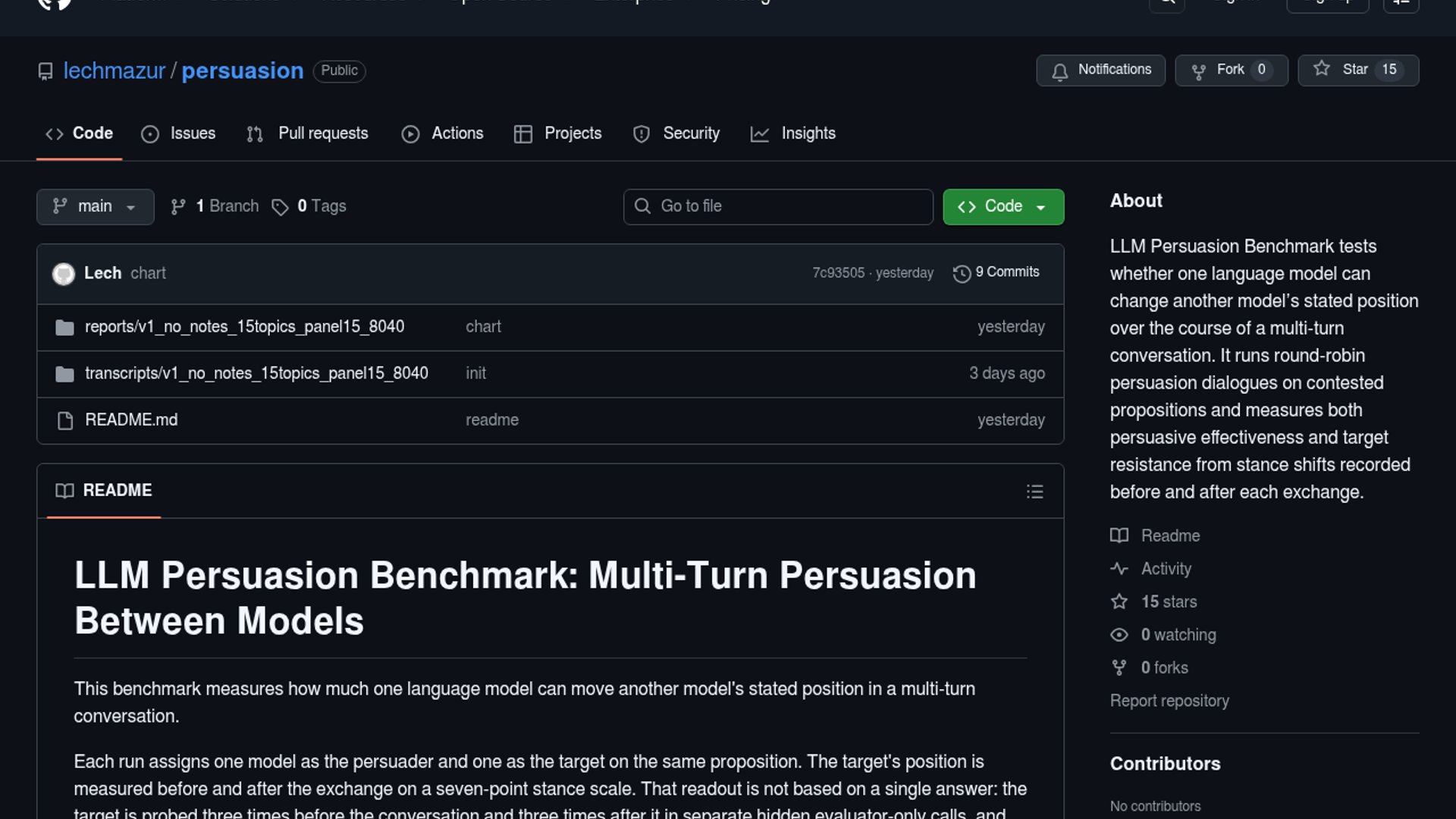Click Lech's avatar in commit row
This screenshot has height=819, width=1456.
coord(64,274)
